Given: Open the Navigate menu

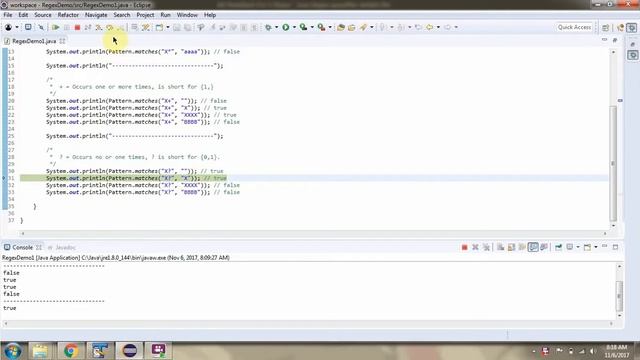Looking at the screenshot, I should 96,15.
